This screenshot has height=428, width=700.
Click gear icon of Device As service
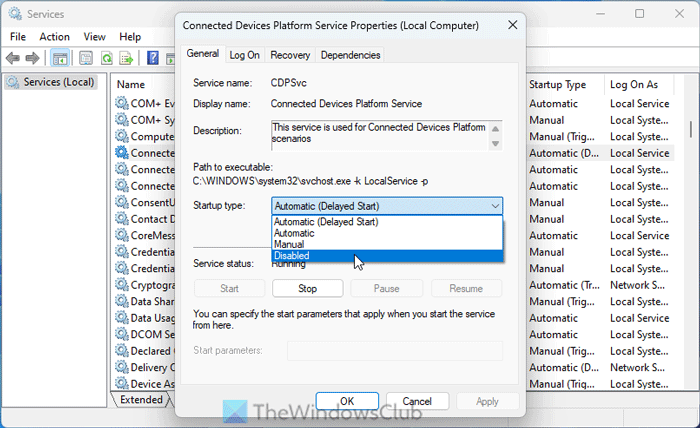point(122,384)
